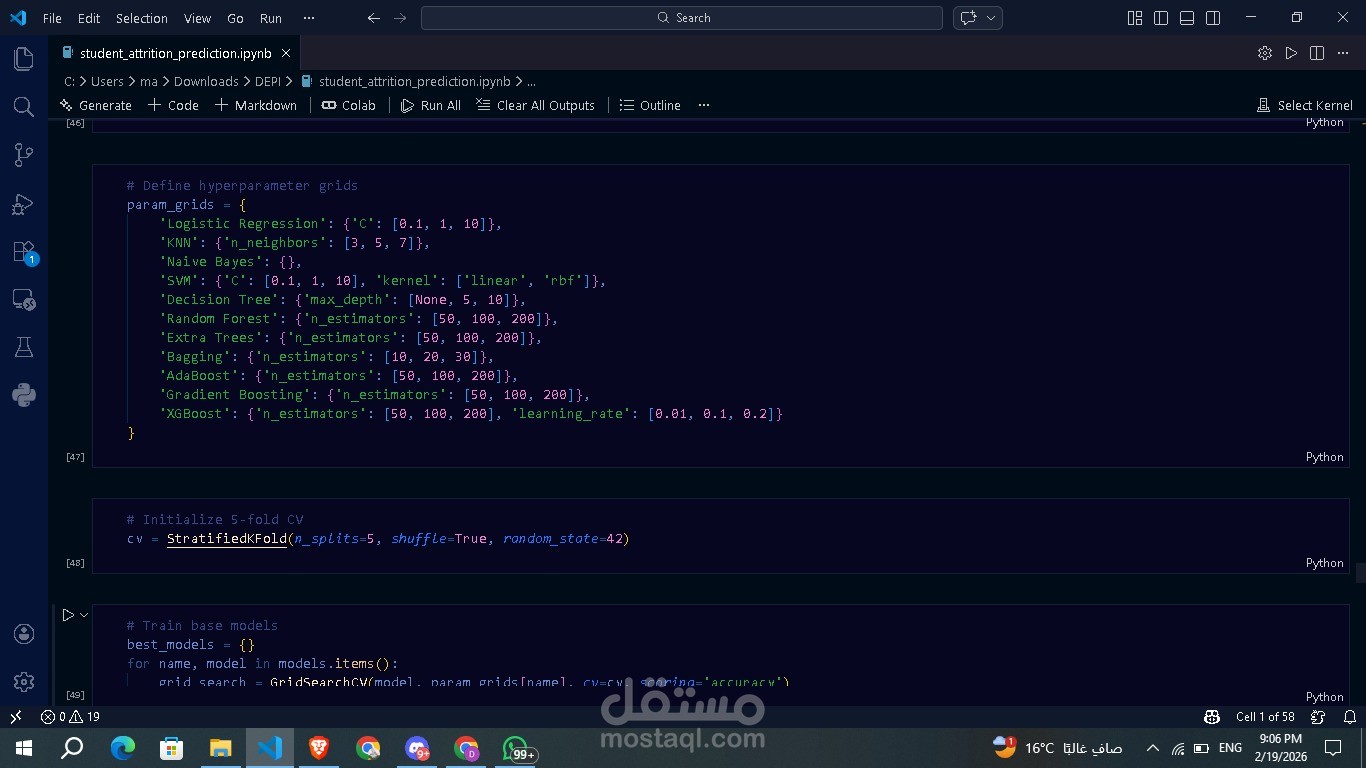1366x768 pixels.
Task: Close the student_attrition_prediction.ipynb tab
Action: coord(286,54)
